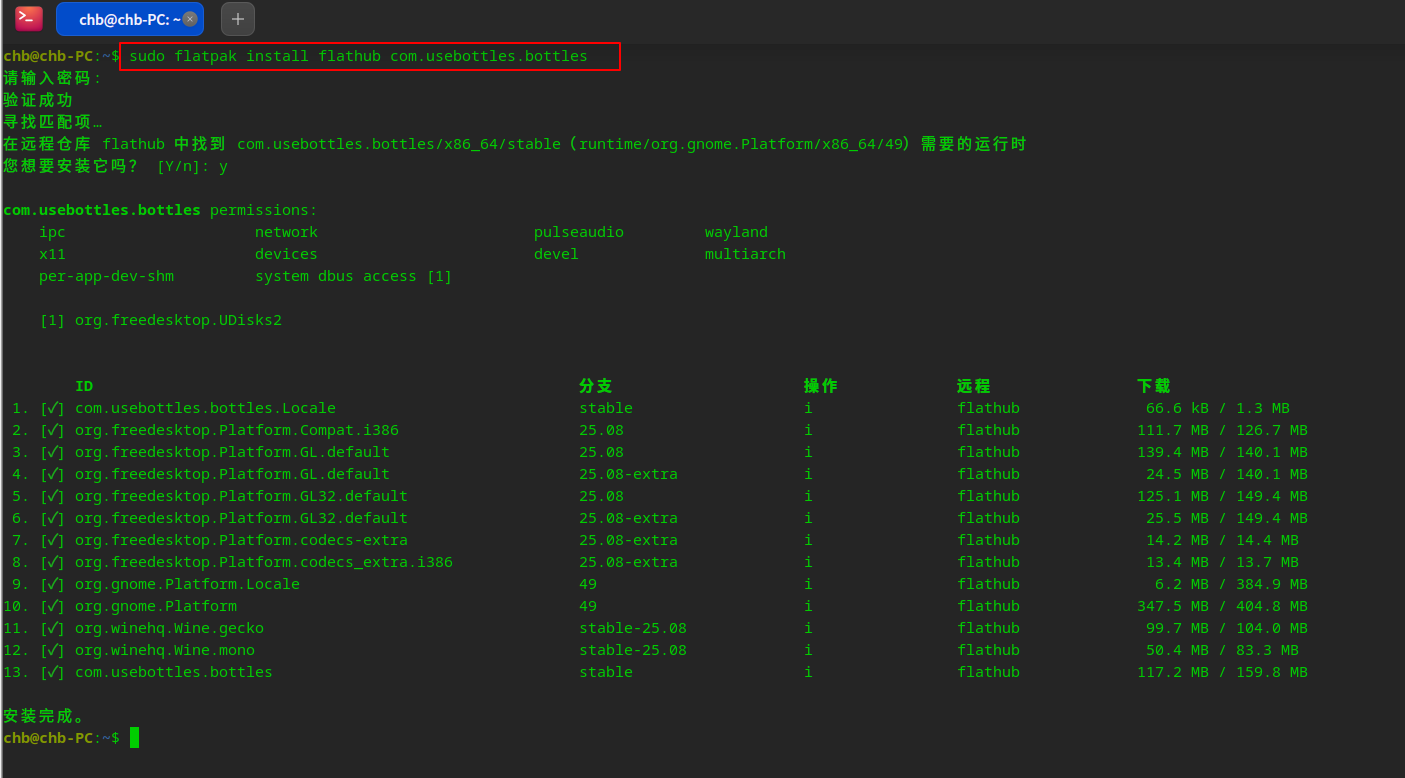This screenshot has width=1405, height=778.
Task: Click the flathub remote of org.gnome.Platform row
Action: point(988,606)
